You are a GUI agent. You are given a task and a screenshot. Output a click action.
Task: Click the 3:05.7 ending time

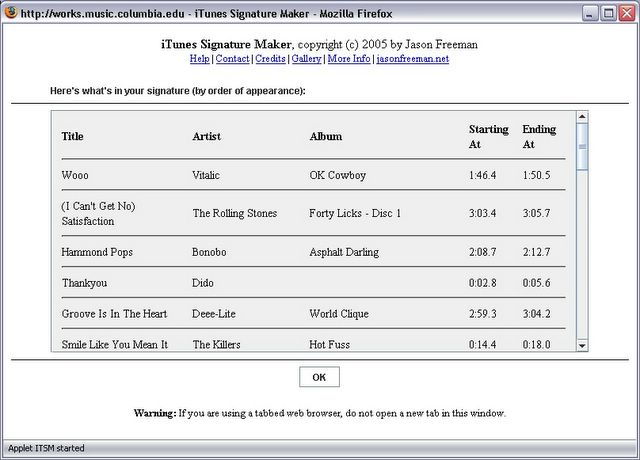point(536,213)
